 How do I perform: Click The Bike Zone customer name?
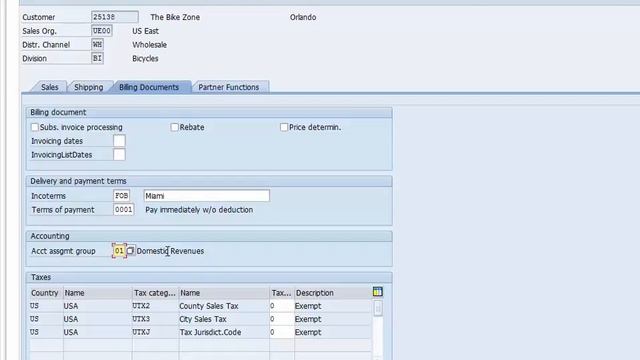click(x=175, y=17)
